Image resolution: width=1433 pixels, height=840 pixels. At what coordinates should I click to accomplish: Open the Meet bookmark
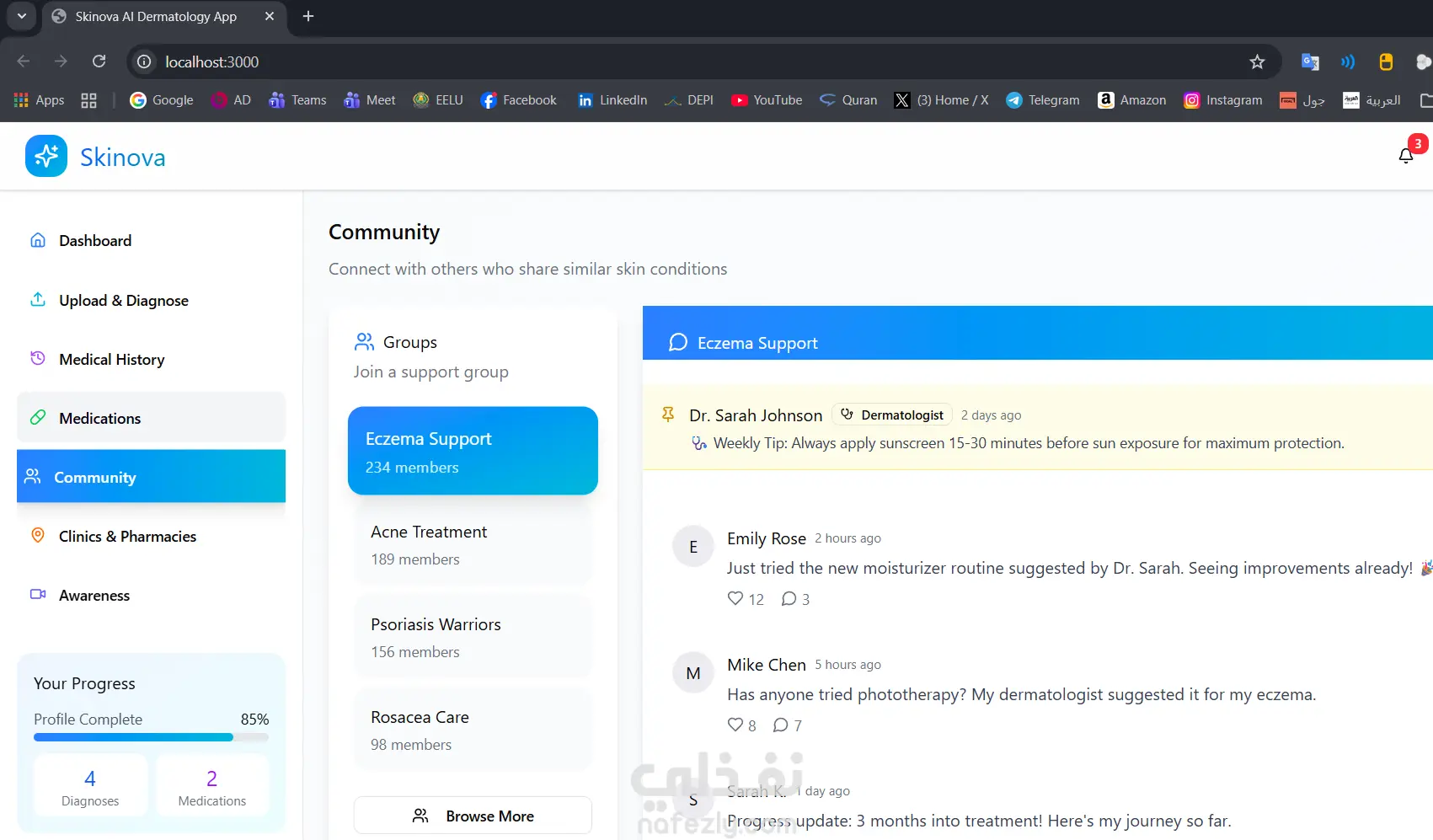tap(370, 100)
